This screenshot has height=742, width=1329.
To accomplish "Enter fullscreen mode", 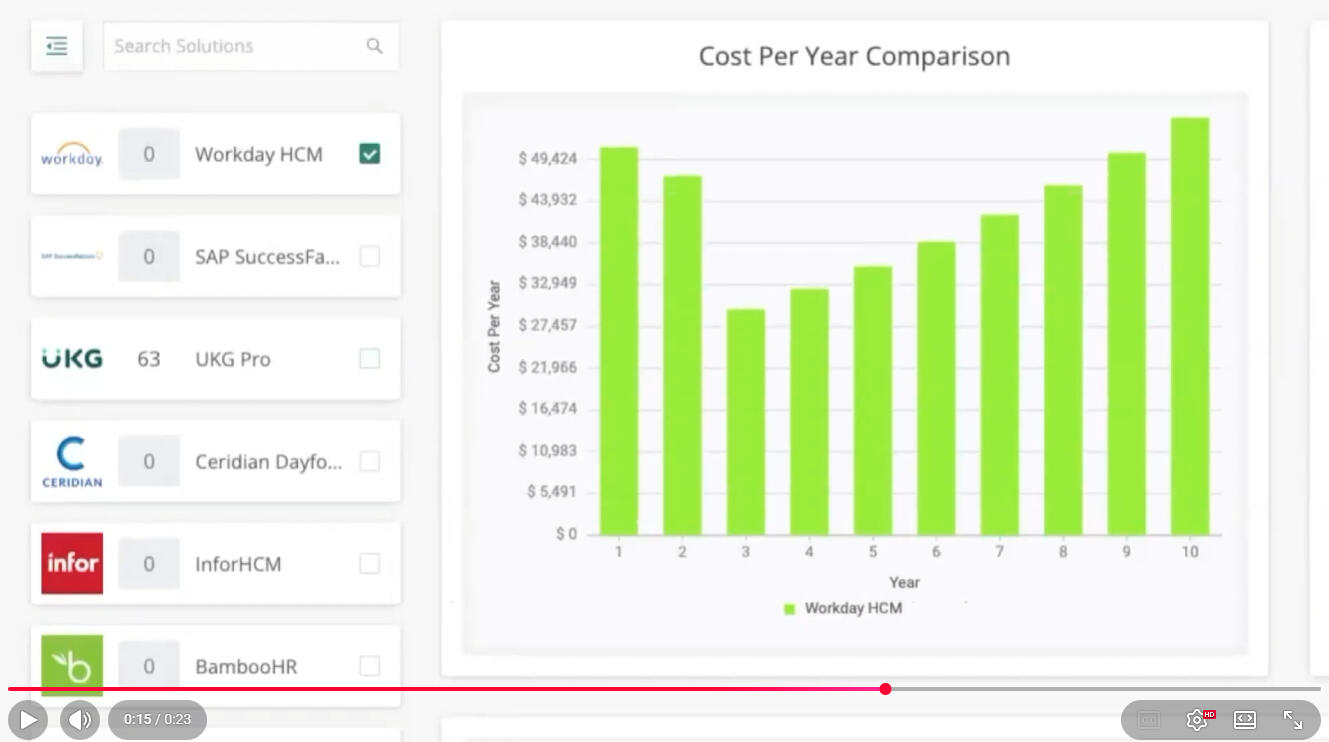I will tap(1293, 720).
